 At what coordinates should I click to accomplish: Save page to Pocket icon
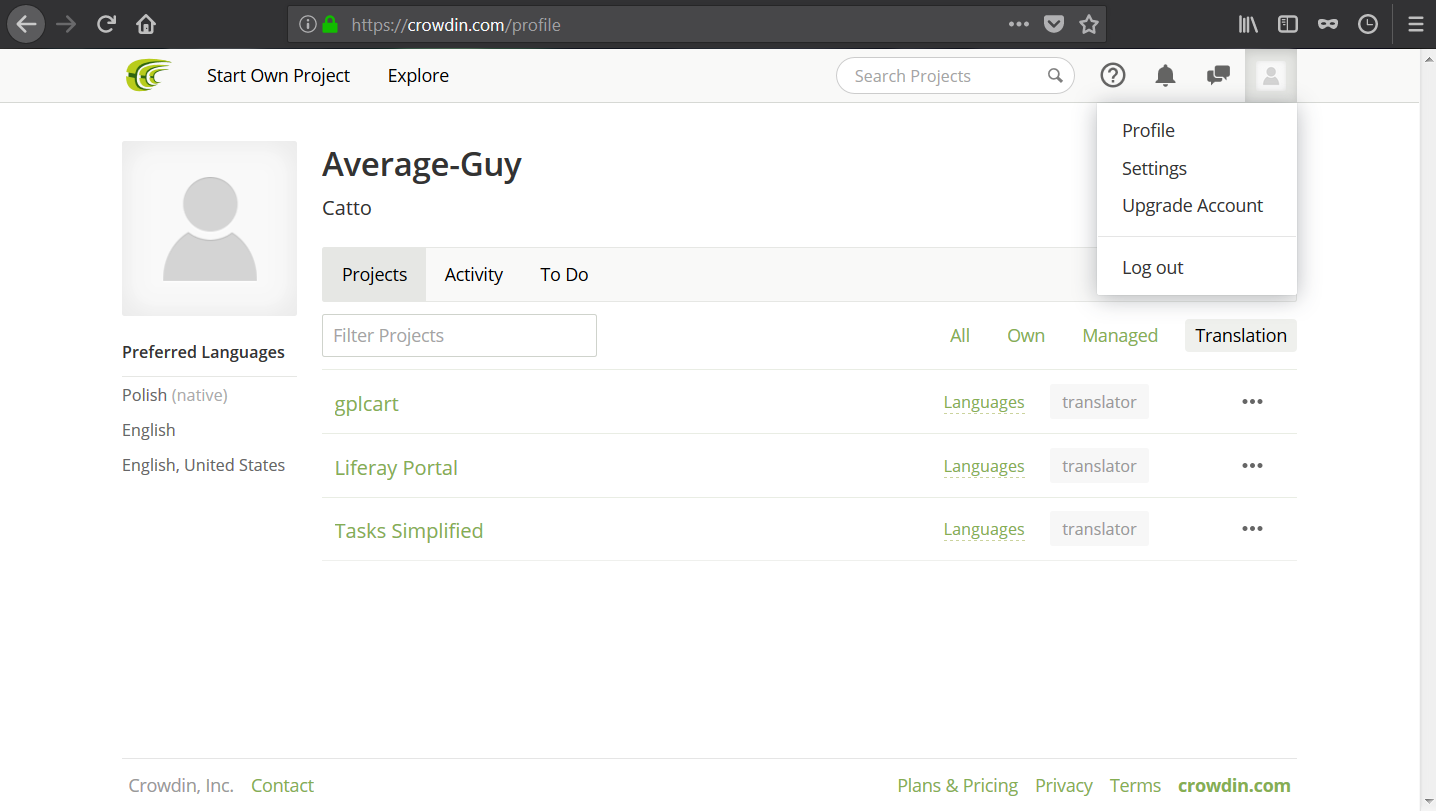pyautogui.click(x=1054, y=24)
